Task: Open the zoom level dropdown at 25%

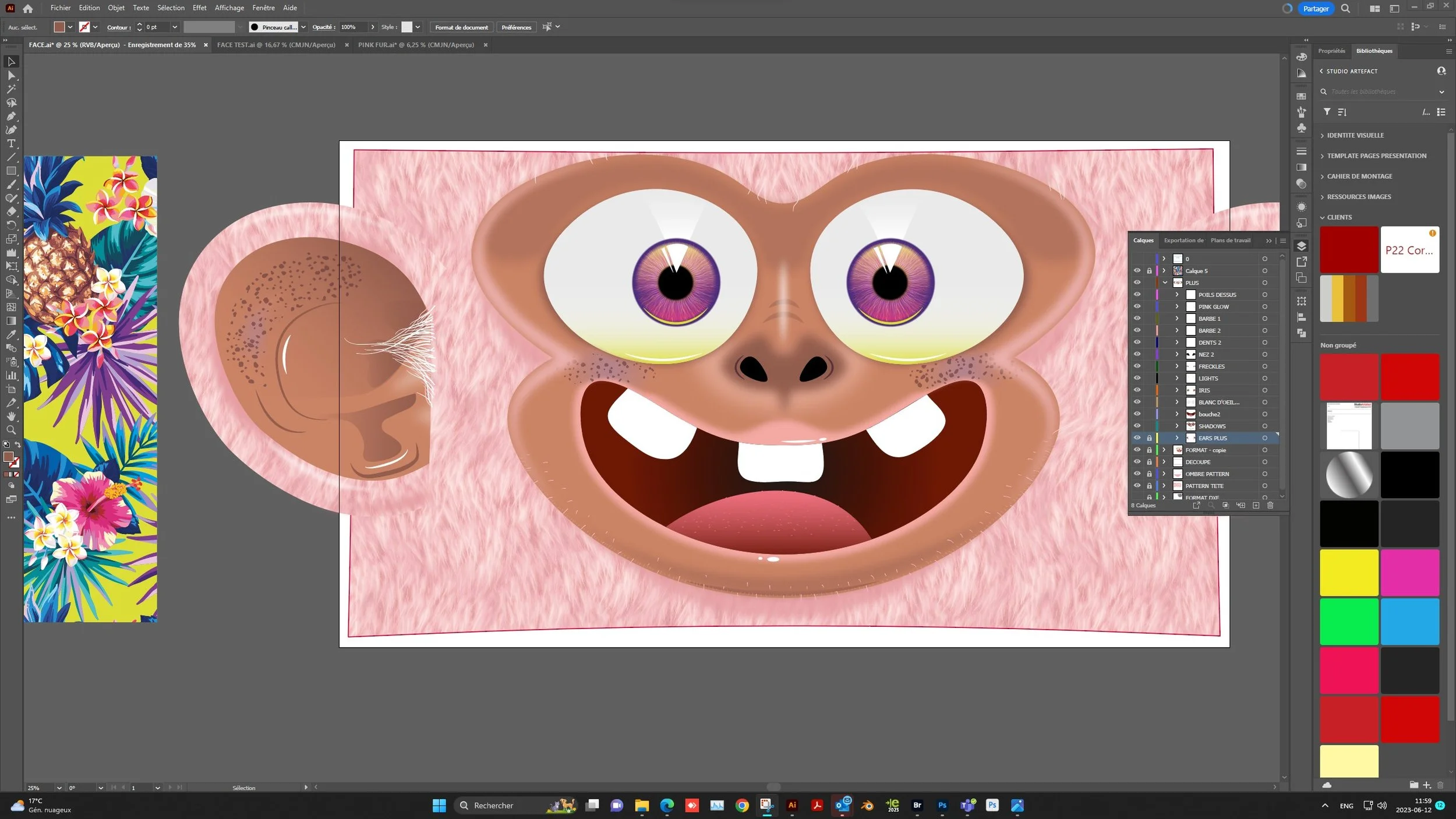Action: 59,788
